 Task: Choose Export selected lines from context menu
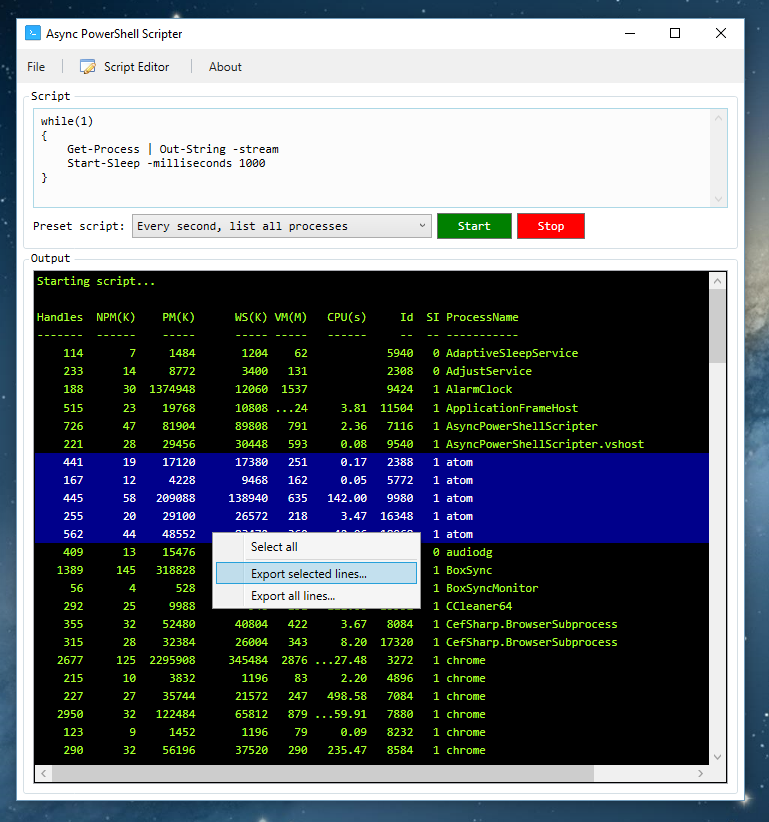coord(309,574)
